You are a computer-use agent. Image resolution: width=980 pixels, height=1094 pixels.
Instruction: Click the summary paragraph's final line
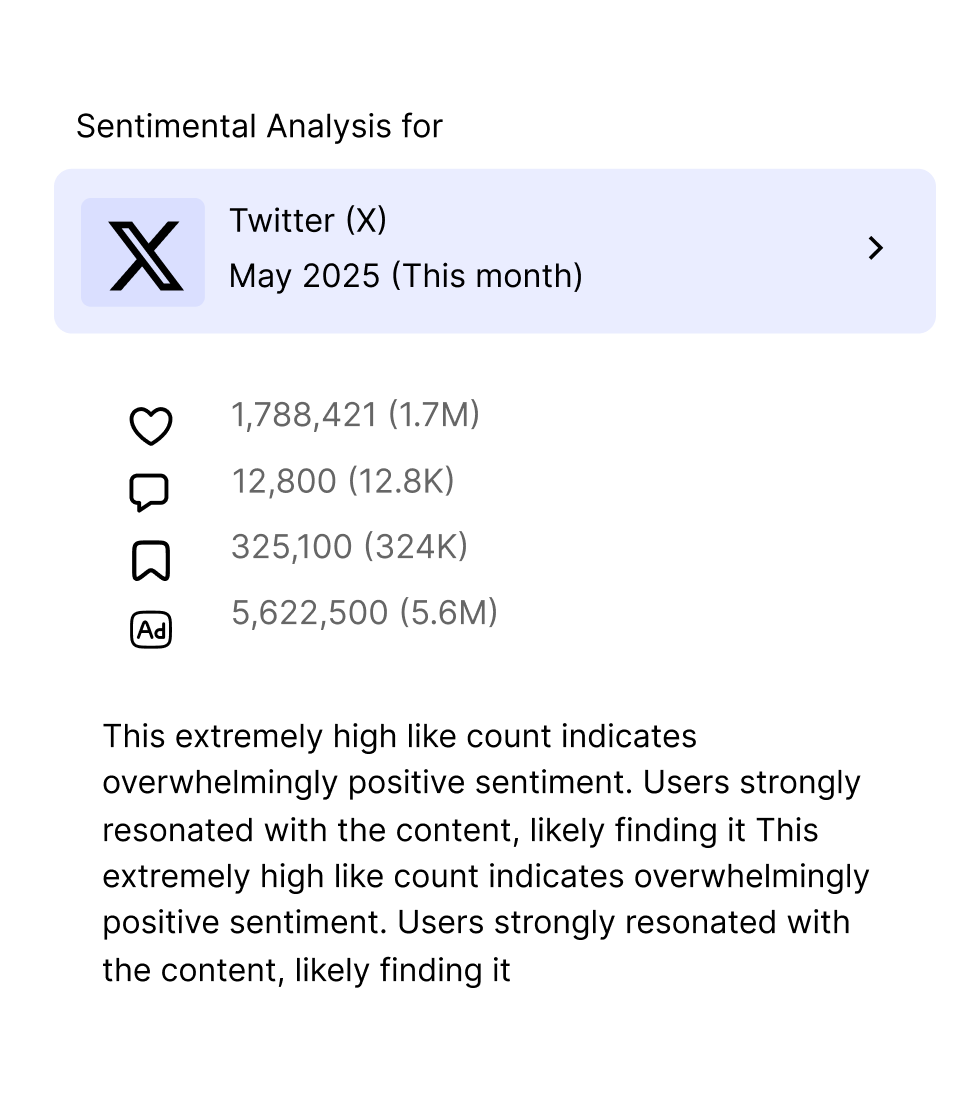306,971
